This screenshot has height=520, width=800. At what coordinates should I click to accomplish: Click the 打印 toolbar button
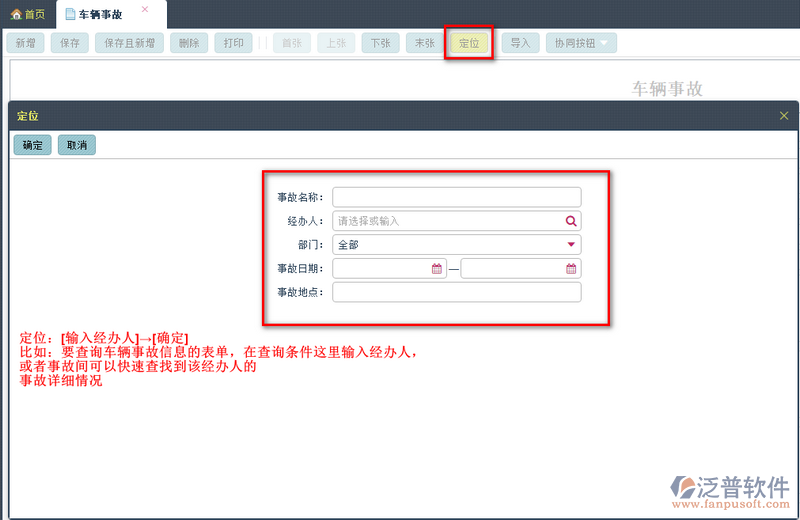click(234, 43)
